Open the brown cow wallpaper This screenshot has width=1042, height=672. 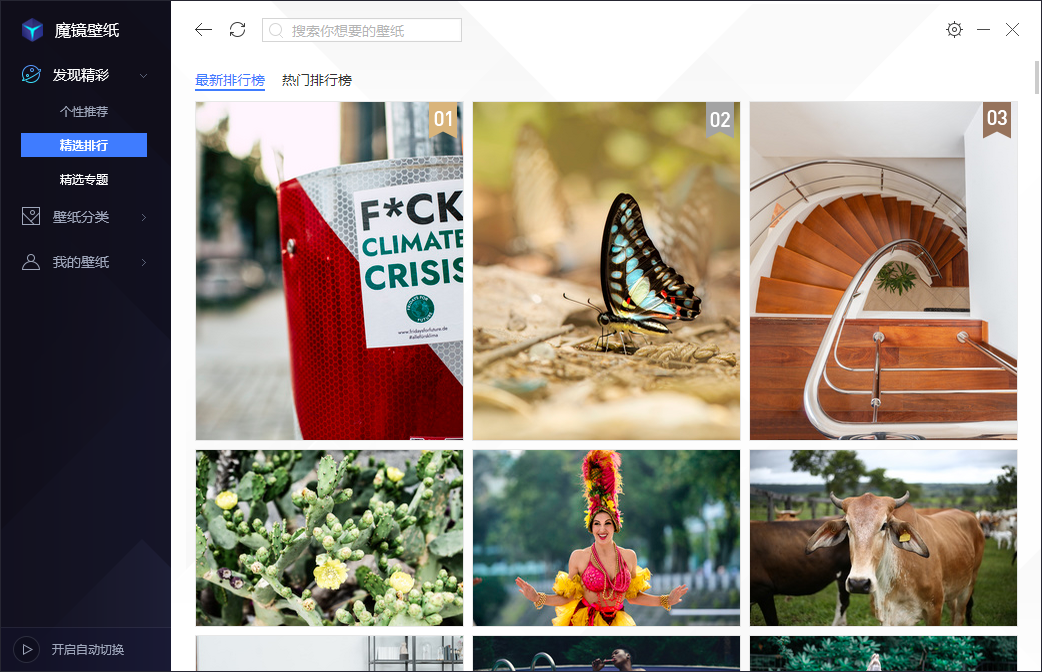[x=883, y=538]
